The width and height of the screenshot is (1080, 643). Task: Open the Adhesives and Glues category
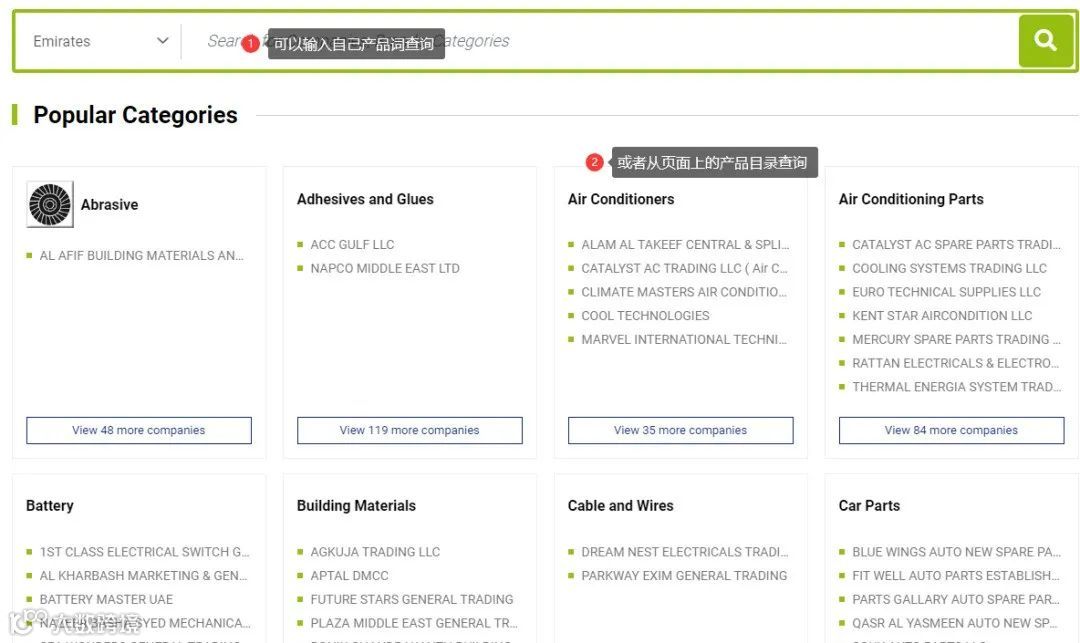(x=365, y=199)
